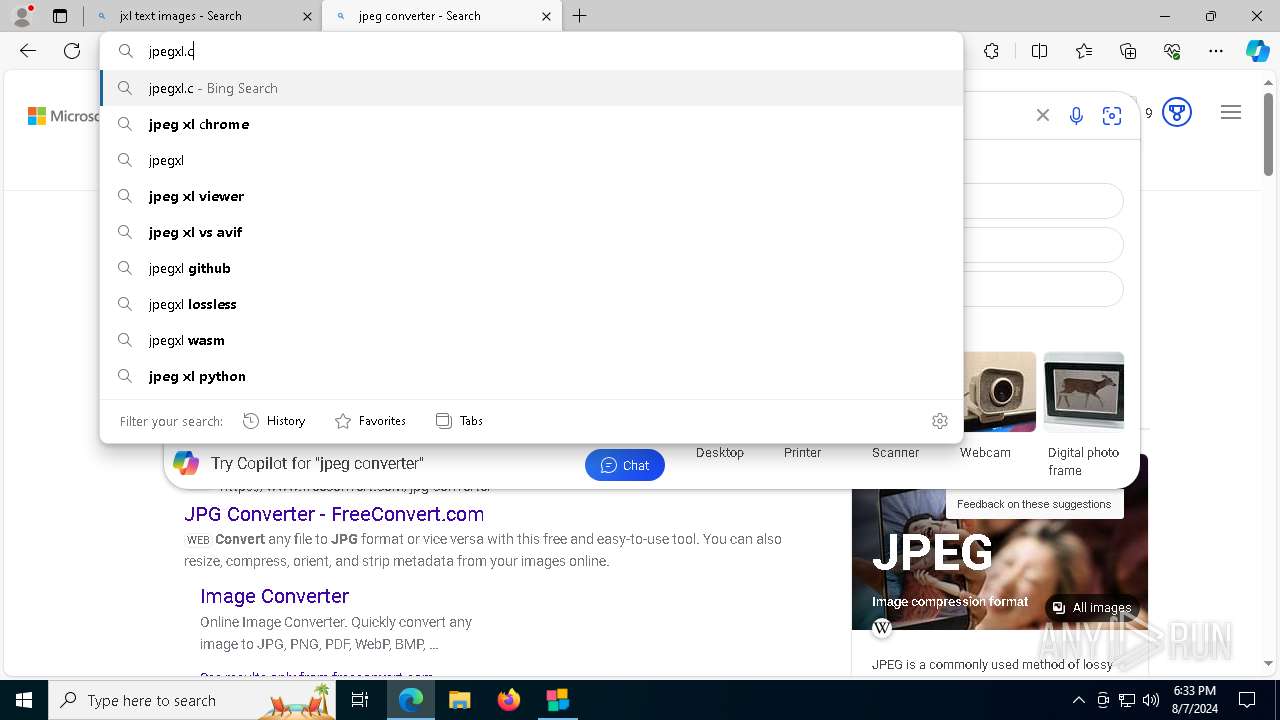Viewport: 1280px width, 720px height.
Task: Open Microsoft Edge taskbar icon
Action: [411, 700]
